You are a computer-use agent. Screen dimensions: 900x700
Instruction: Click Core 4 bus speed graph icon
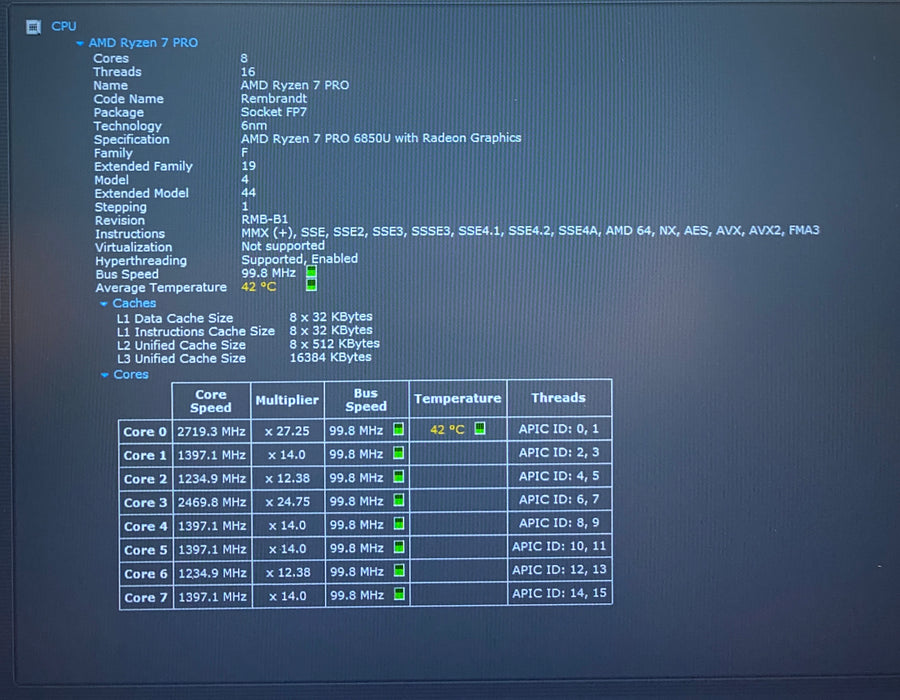click(x=399, y=524)
